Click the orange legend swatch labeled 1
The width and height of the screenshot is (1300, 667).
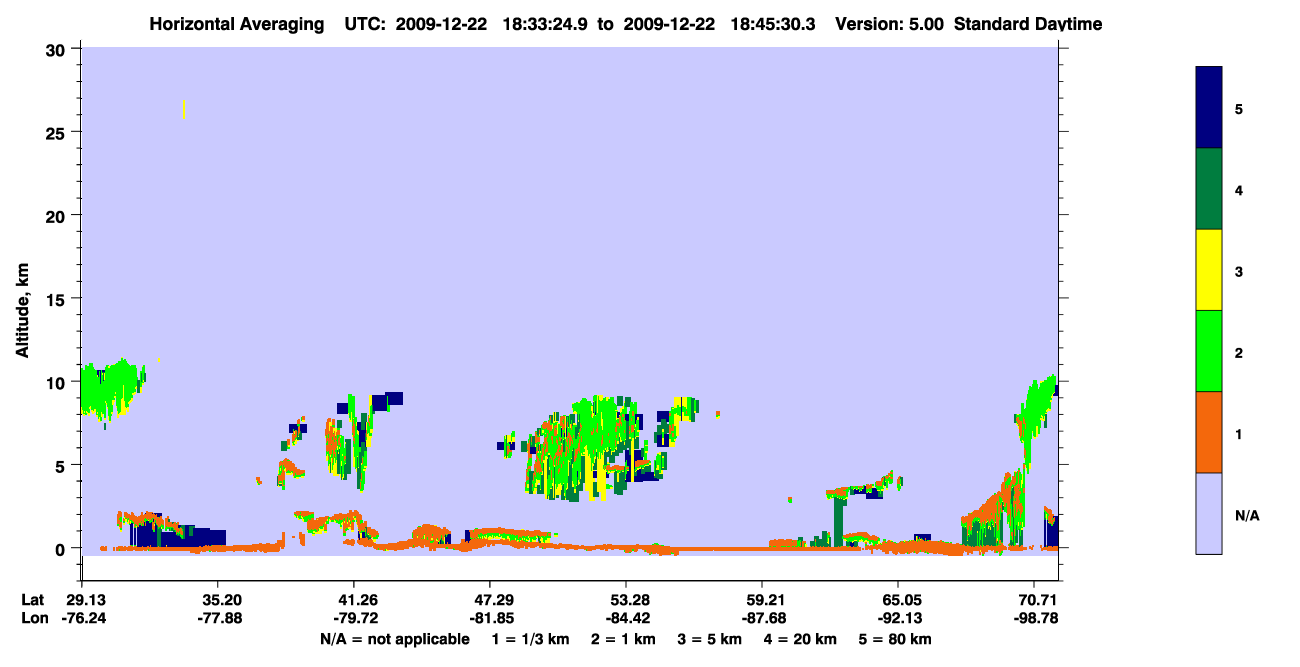coord(1209,432)
